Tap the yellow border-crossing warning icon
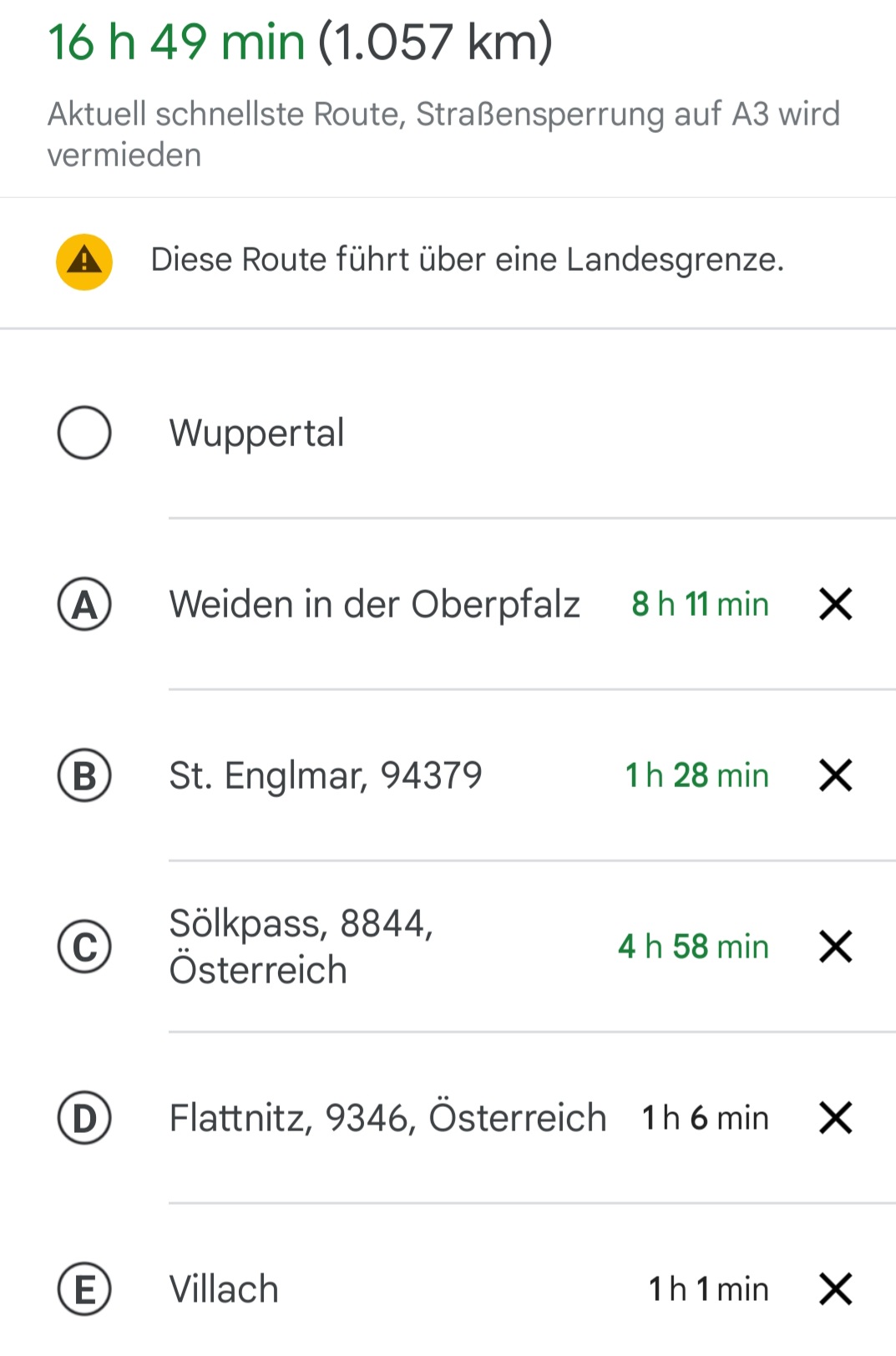 coord(84,262)
